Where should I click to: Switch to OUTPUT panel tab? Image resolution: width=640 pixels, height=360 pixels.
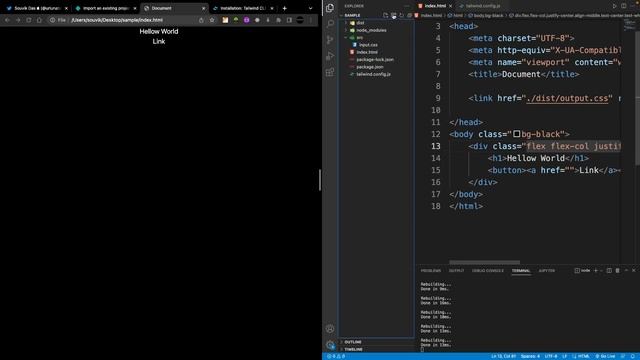coord(456,271)
